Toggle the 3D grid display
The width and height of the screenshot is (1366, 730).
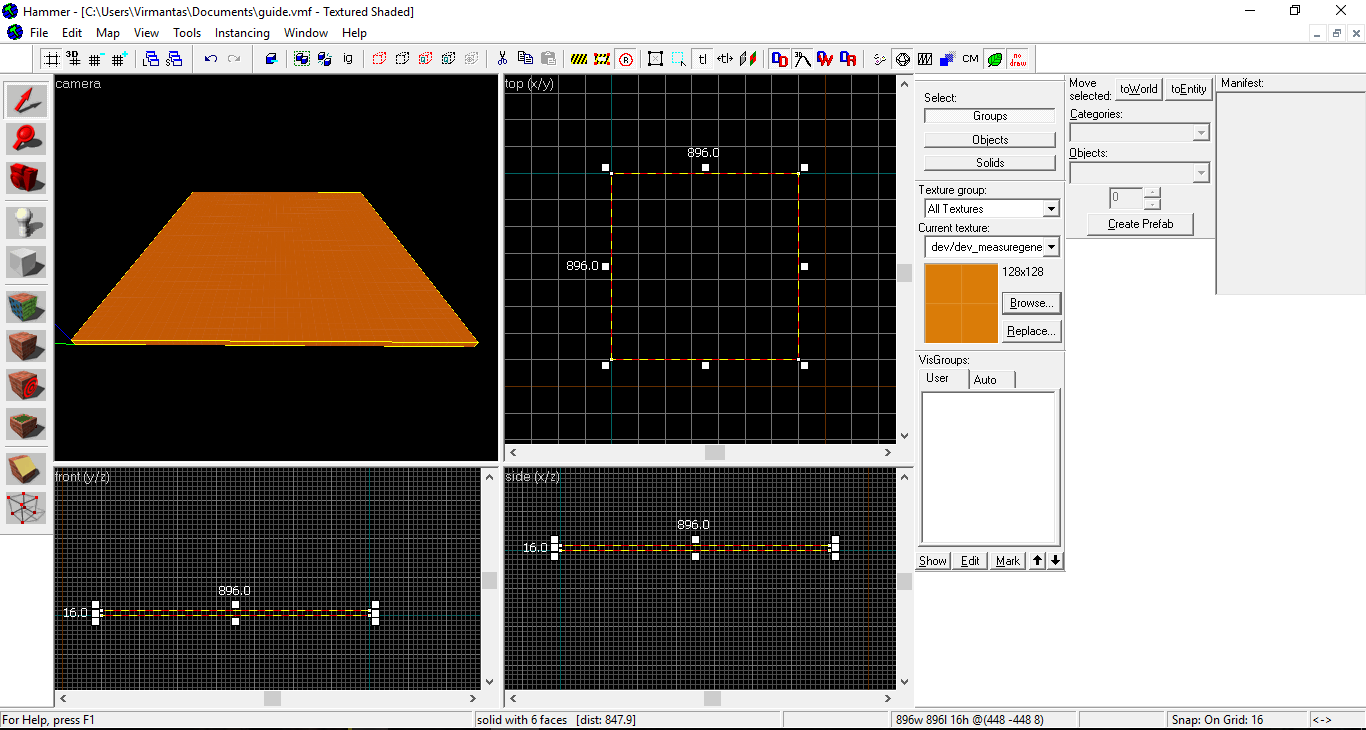pyautogui.click(x=74, y=59)
